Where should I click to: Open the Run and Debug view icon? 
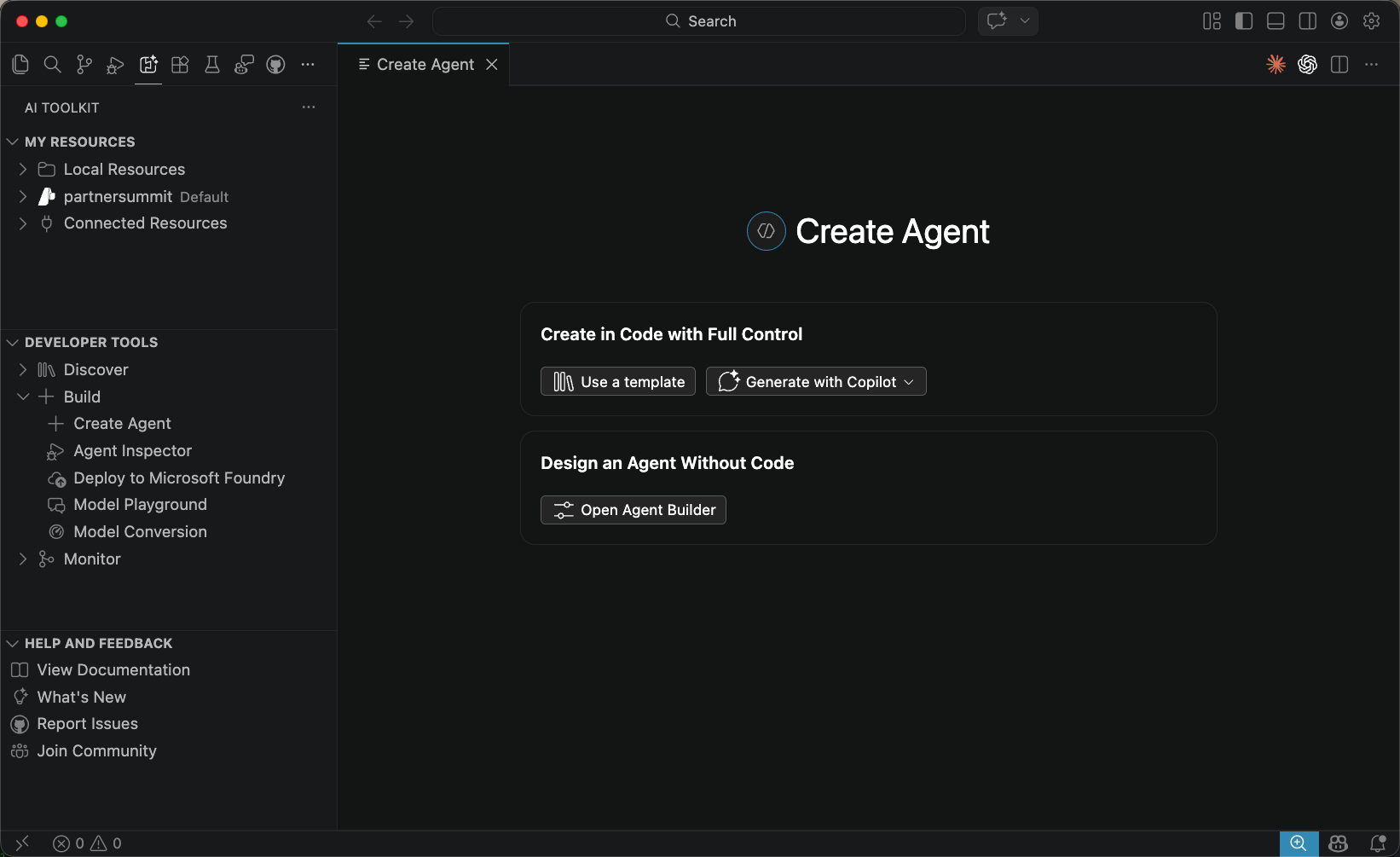pos(116,65)
